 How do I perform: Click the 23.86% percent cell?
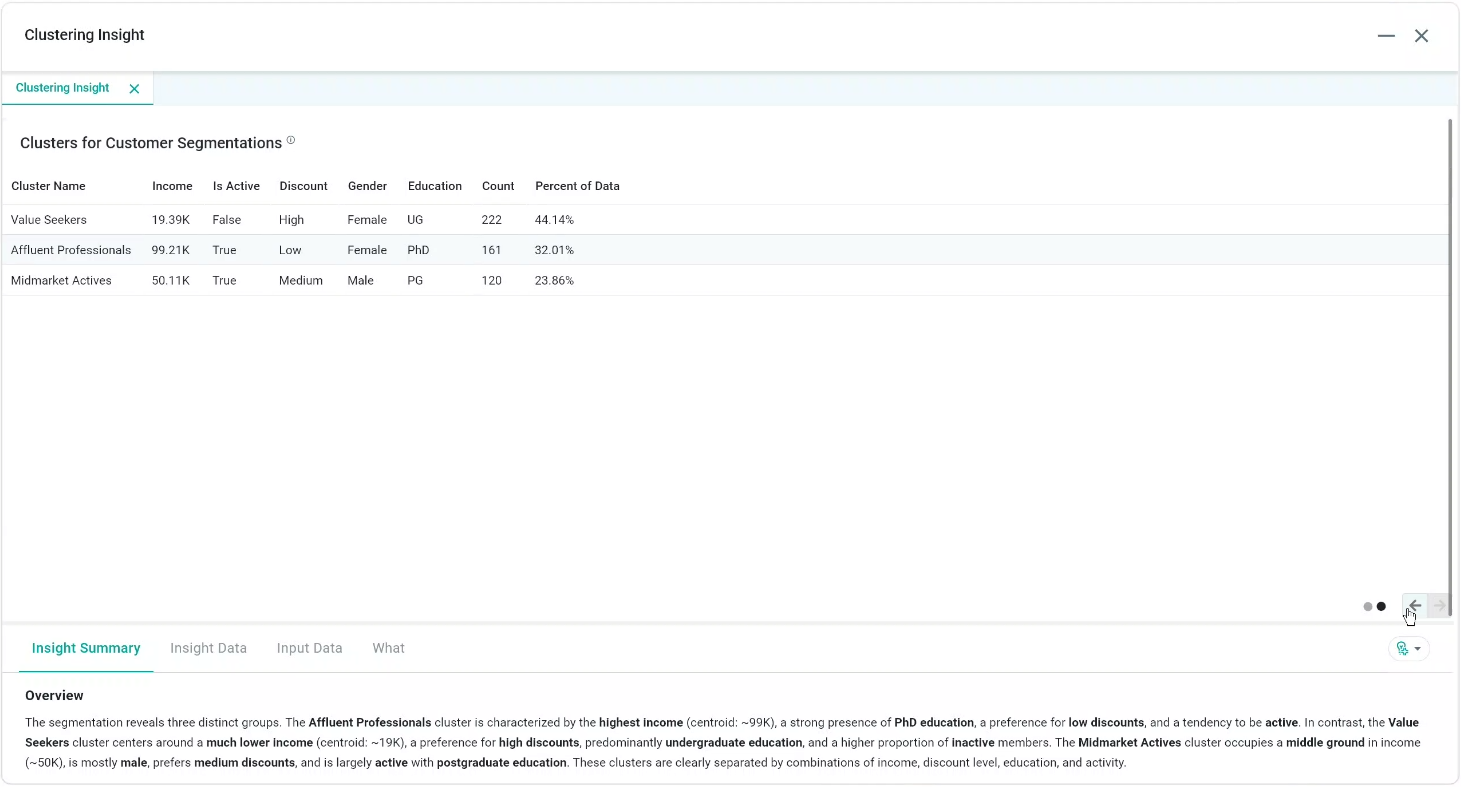coord(554,281)
